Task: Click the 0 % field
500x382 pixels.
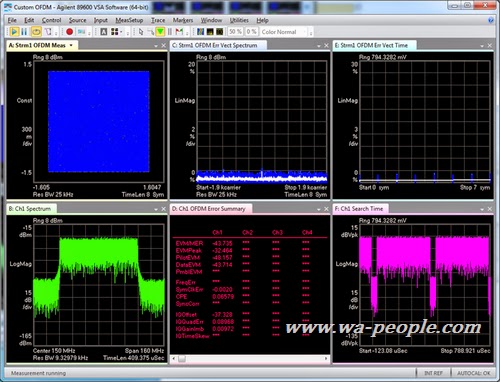Action: [x=252, y=32]
